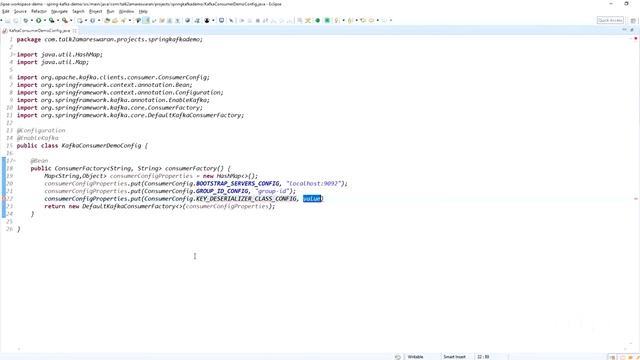This screenshot has height=360, width=640.
Task: Click the Back navigation toolbar arrow
Action: click(371, 20)
